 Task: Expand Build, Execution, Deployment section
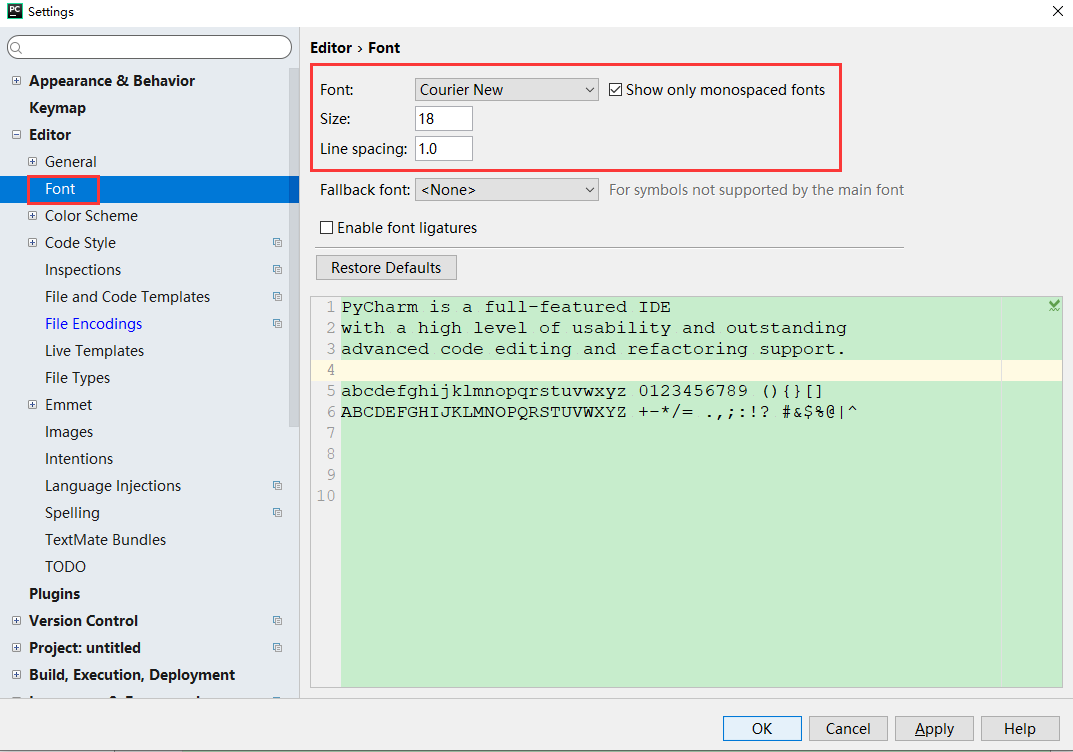point(16,675)
